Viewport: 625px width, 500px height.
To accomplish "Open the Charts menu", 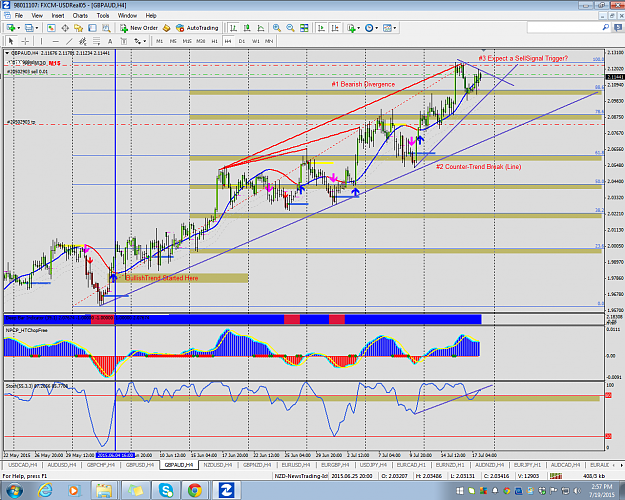I will coord(80,16).
